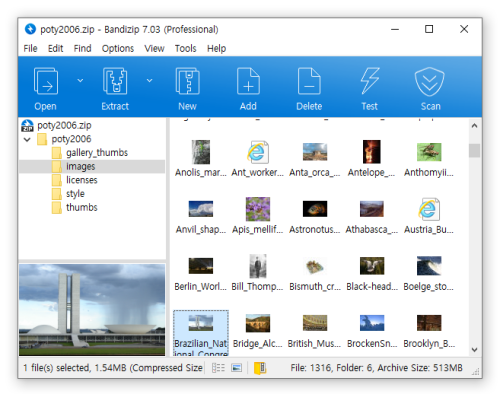The width and height of the screenshot is (500, 394).
Task: Collapse the poty2006 folder tree node
Action: (27, 139)
